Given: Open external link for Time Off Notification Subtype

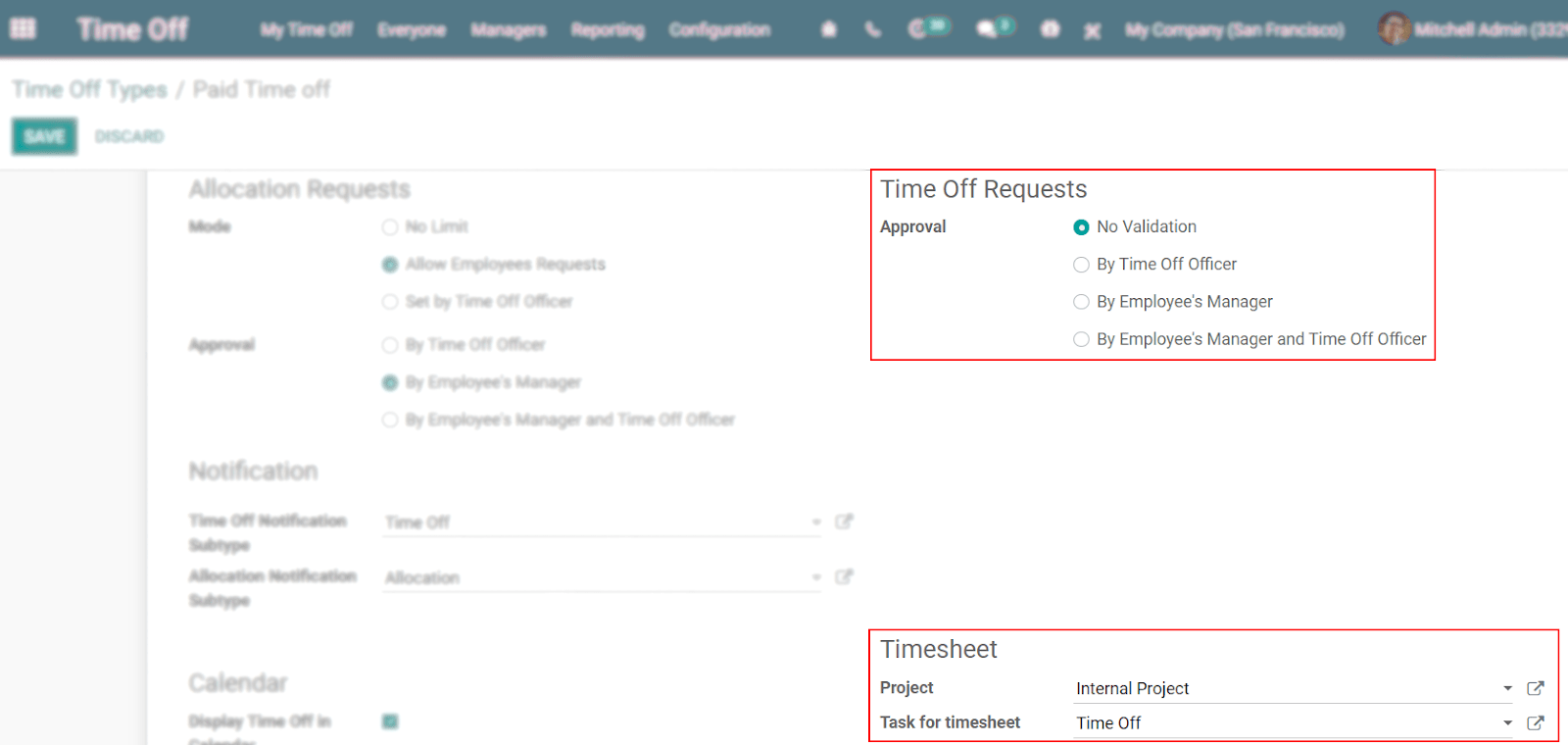Looking at the screenshot, I should (x=844, y=521).
